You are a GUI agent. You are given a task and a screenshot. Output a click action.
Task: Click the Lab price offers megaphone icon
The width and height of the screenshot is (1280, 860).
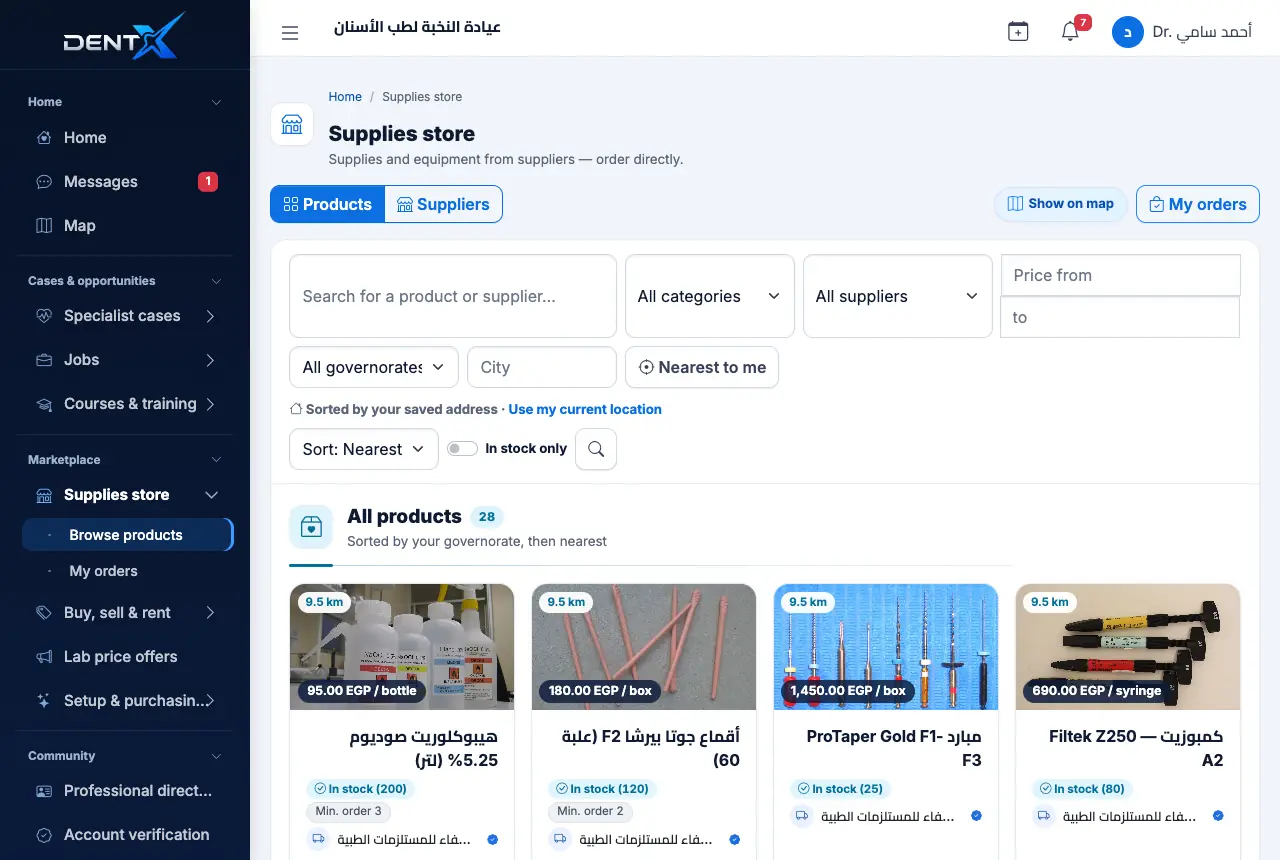click(44, 657)
